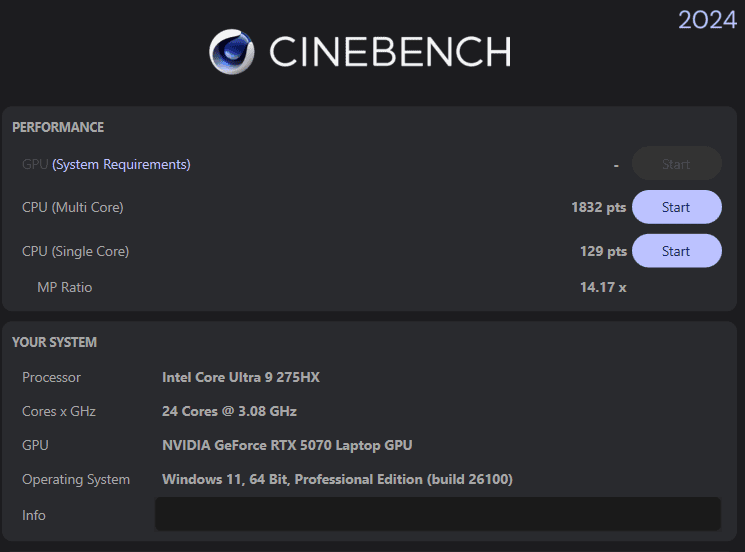The width and height of the screenshot is (745, 552).
Task: Select the 129 pts single core score
Action: pyautogui.click(x=603, y=251)
